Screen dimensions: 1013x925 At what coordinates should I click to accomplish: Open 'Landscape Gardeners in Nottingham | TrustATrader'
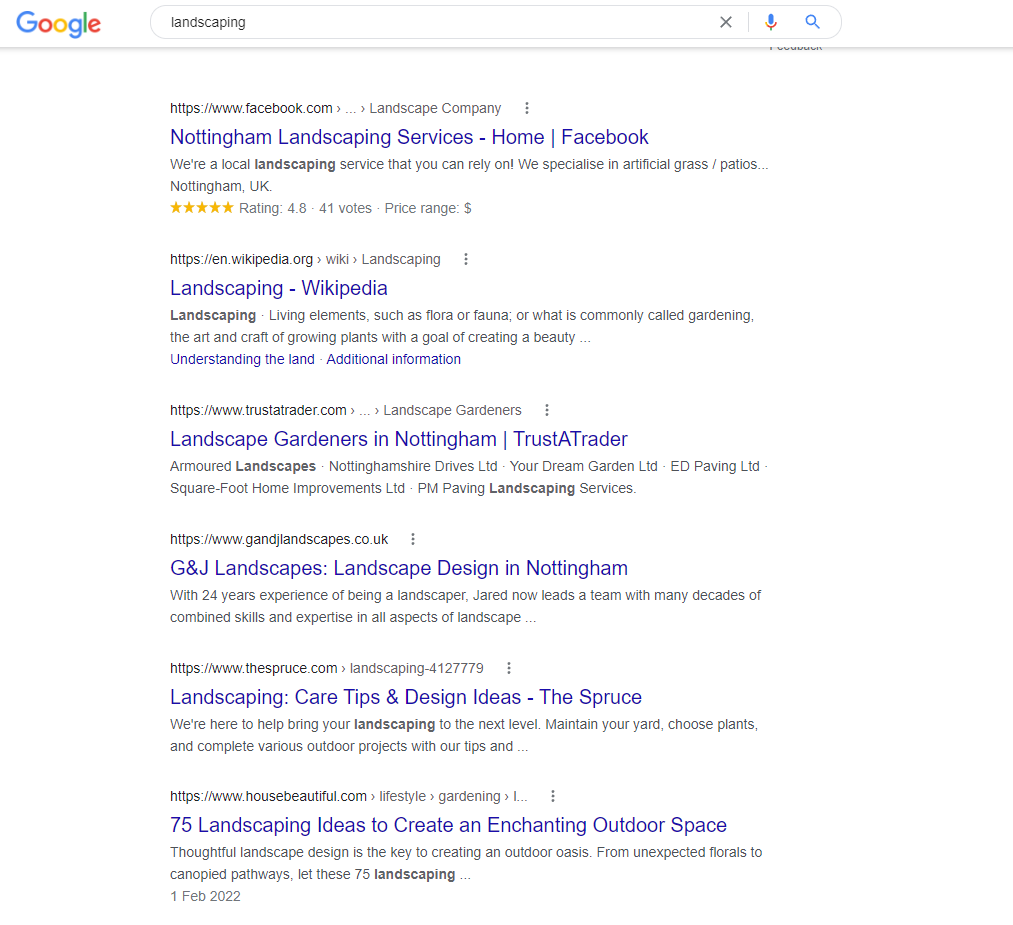pyautogui.click(x=399, y=439)
